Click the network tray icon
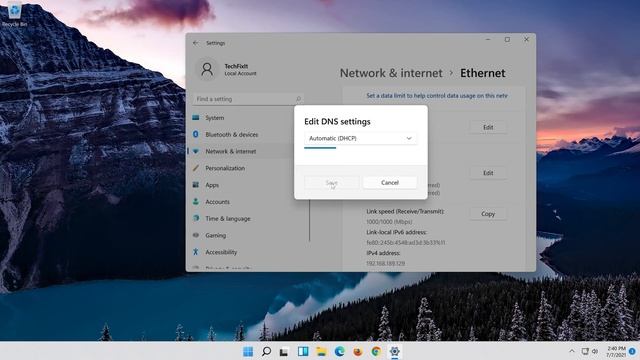The width and height of the screenshot is (640, 360). click(x=585, y=351)
